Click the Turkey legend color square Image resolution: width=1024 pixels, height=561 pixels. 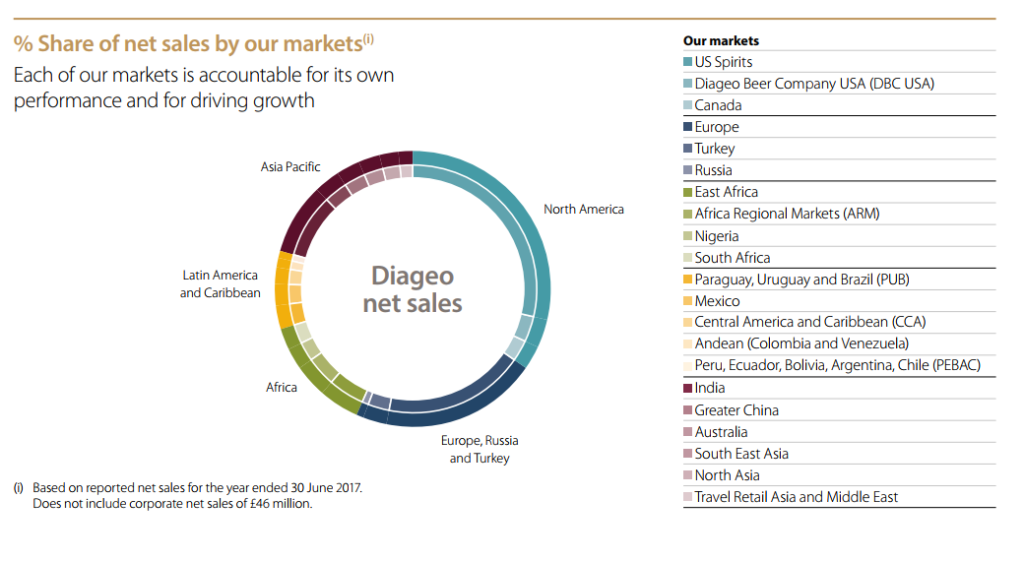[688, 149]
